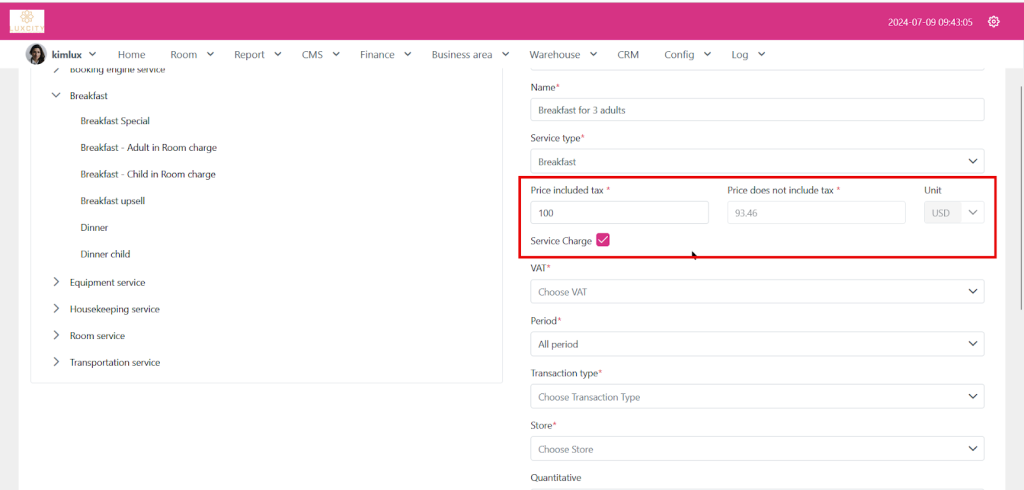Viewport: 1024px width, 490px height.
Task: Select Dinner child service item
Action: [105, 254]
